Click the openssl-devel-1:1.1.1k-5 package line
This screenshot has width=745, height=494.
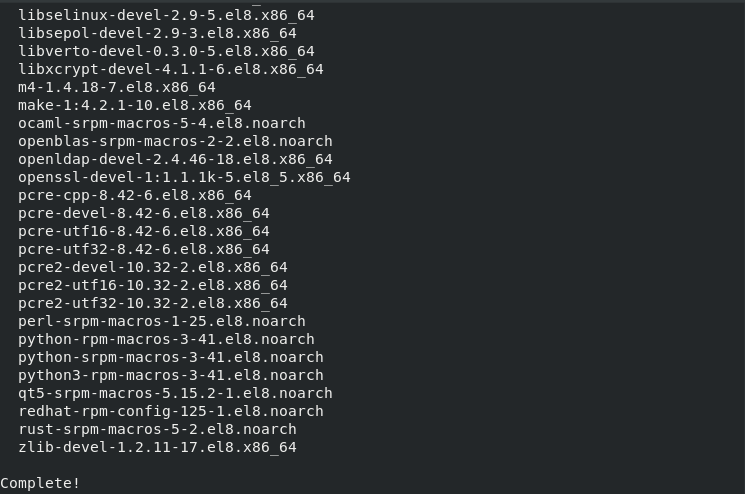(x=184, y=177)
